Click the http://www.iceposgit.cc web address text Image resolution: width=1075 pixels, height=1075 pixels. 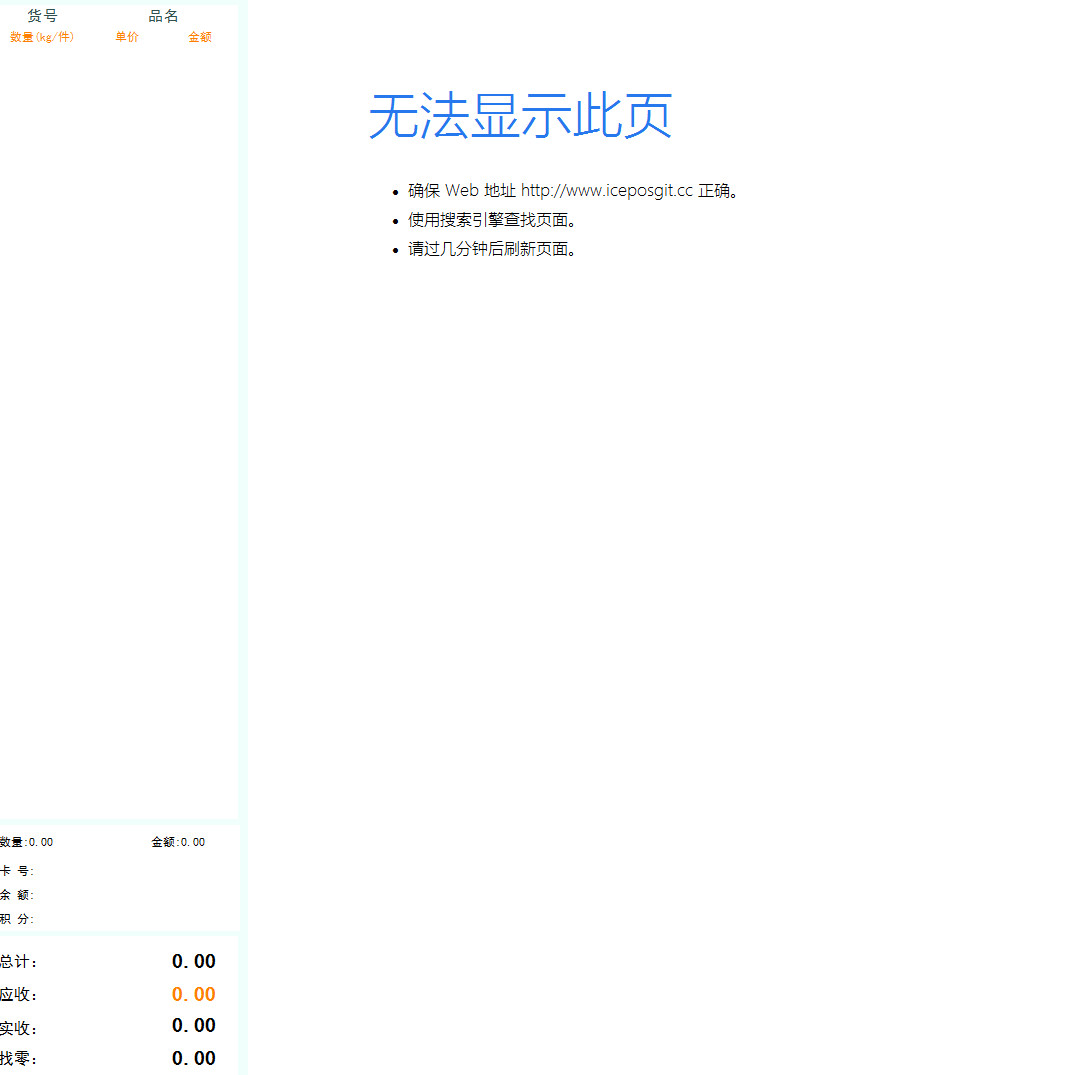click(606, 191)
